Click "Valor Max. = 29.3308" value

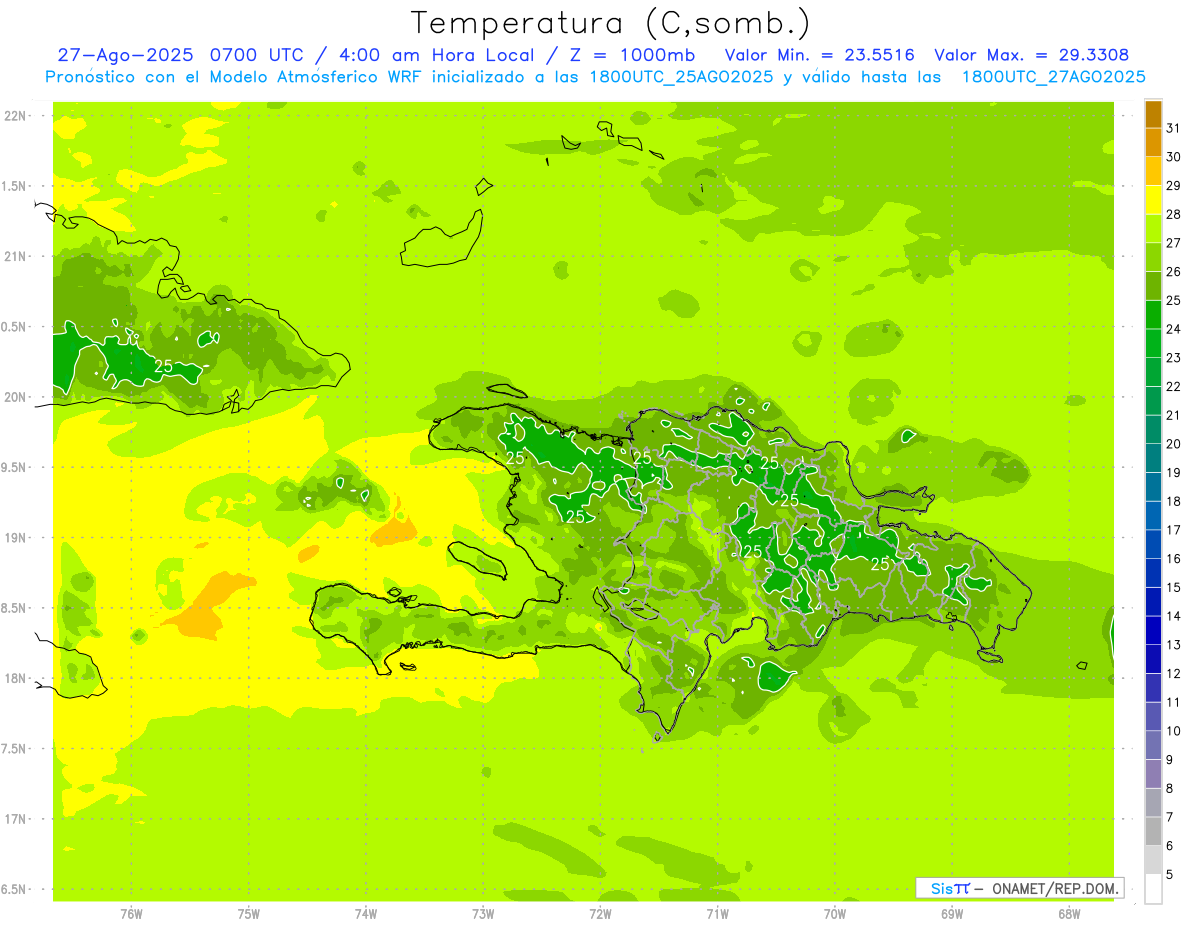[1032, 55]
